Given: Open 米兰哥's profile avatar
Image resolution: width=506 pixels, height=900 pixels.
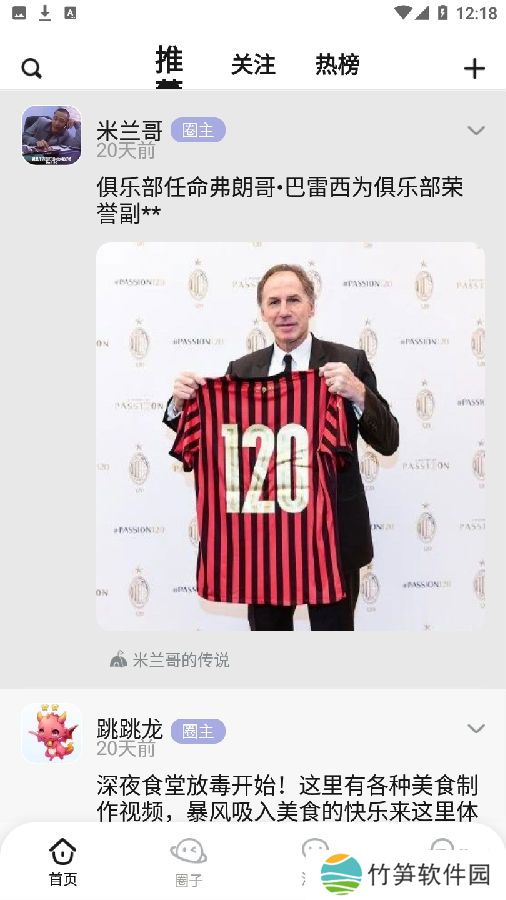Looking at the screenshot, I should [52, 135].
